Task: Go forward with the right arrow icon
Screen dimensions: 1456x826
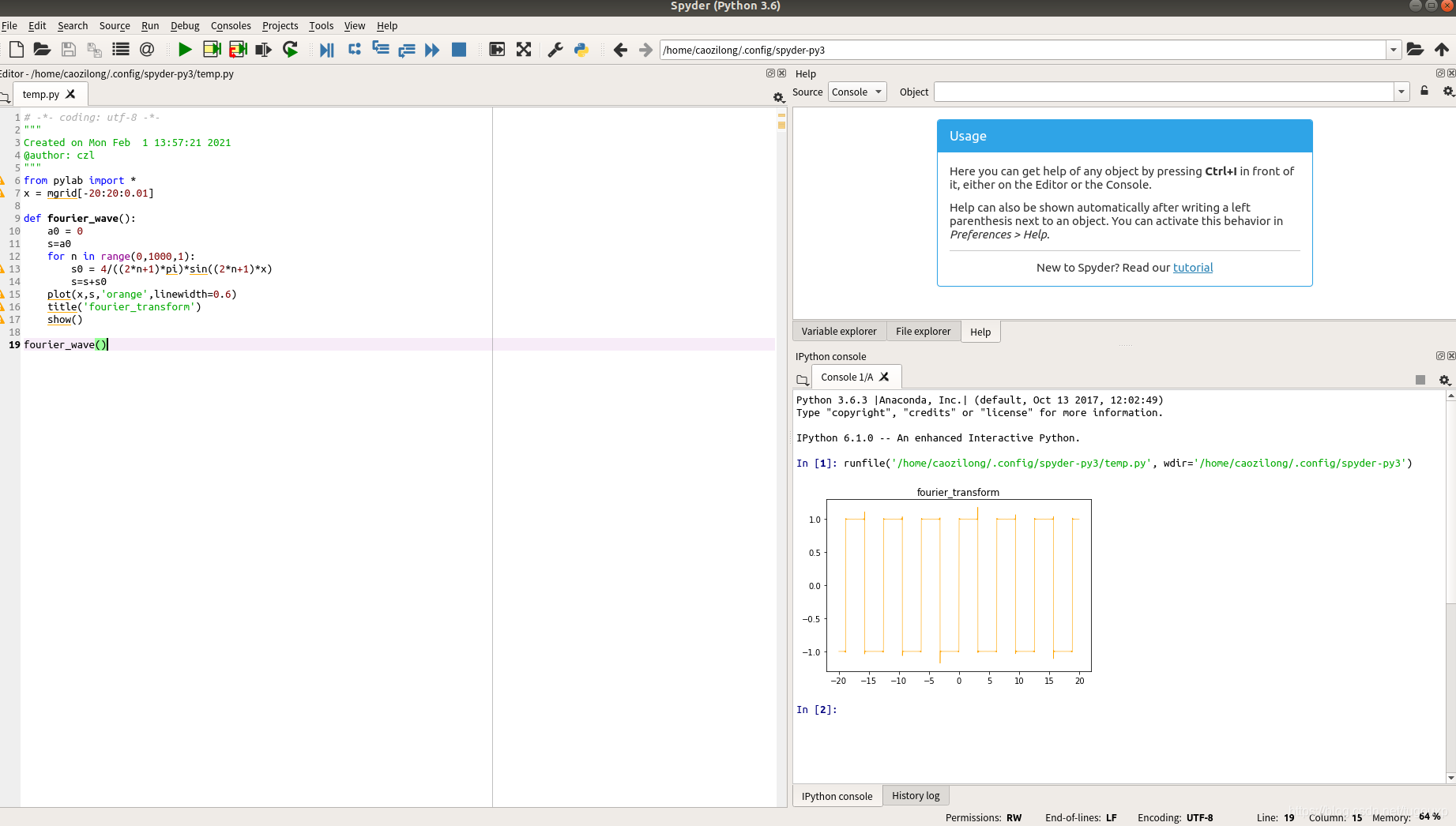Action: (645, 50)
